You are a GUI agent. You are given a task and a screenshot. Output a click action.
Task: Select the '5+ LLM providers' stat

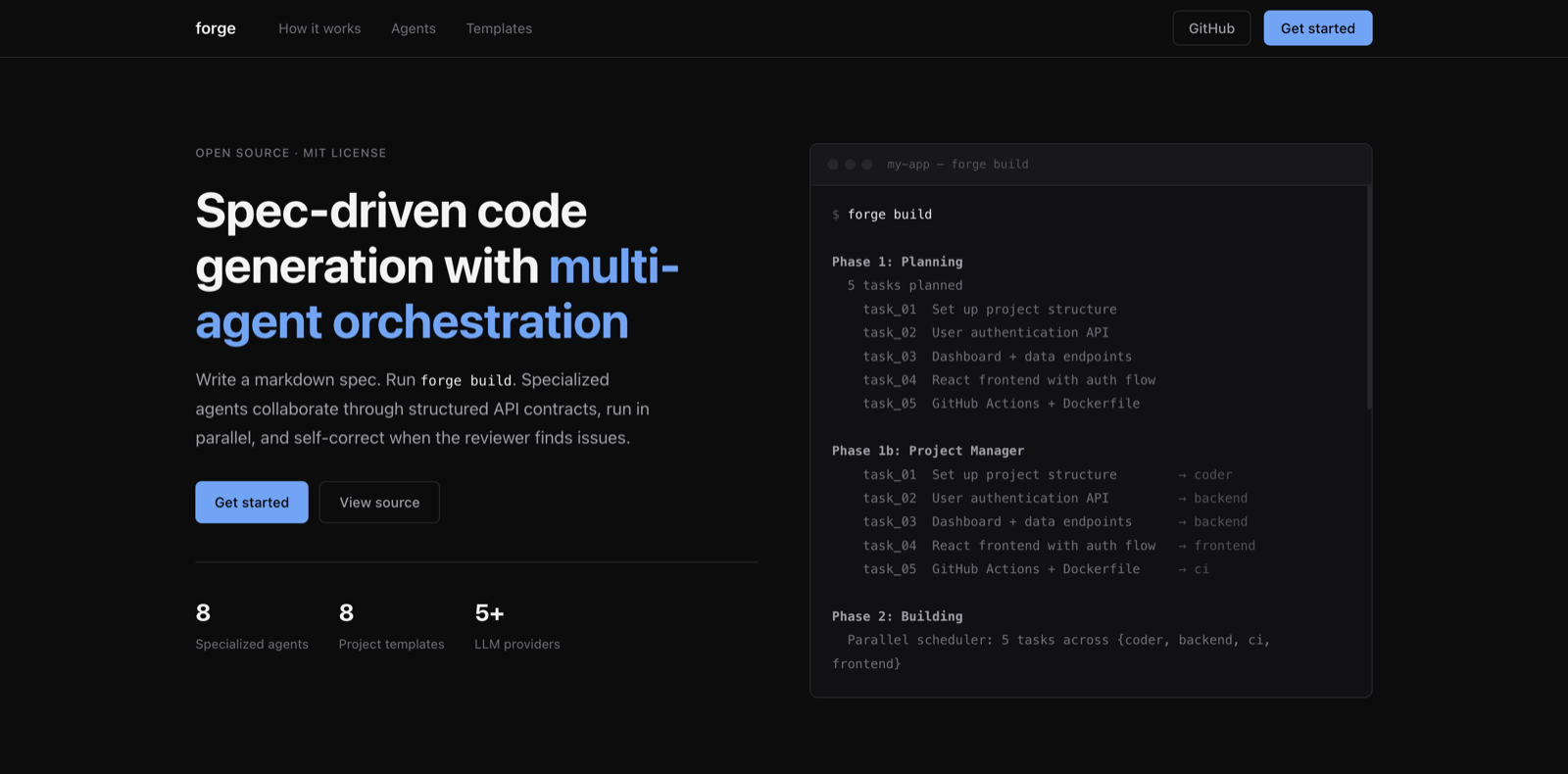click(x=517, y=627)
